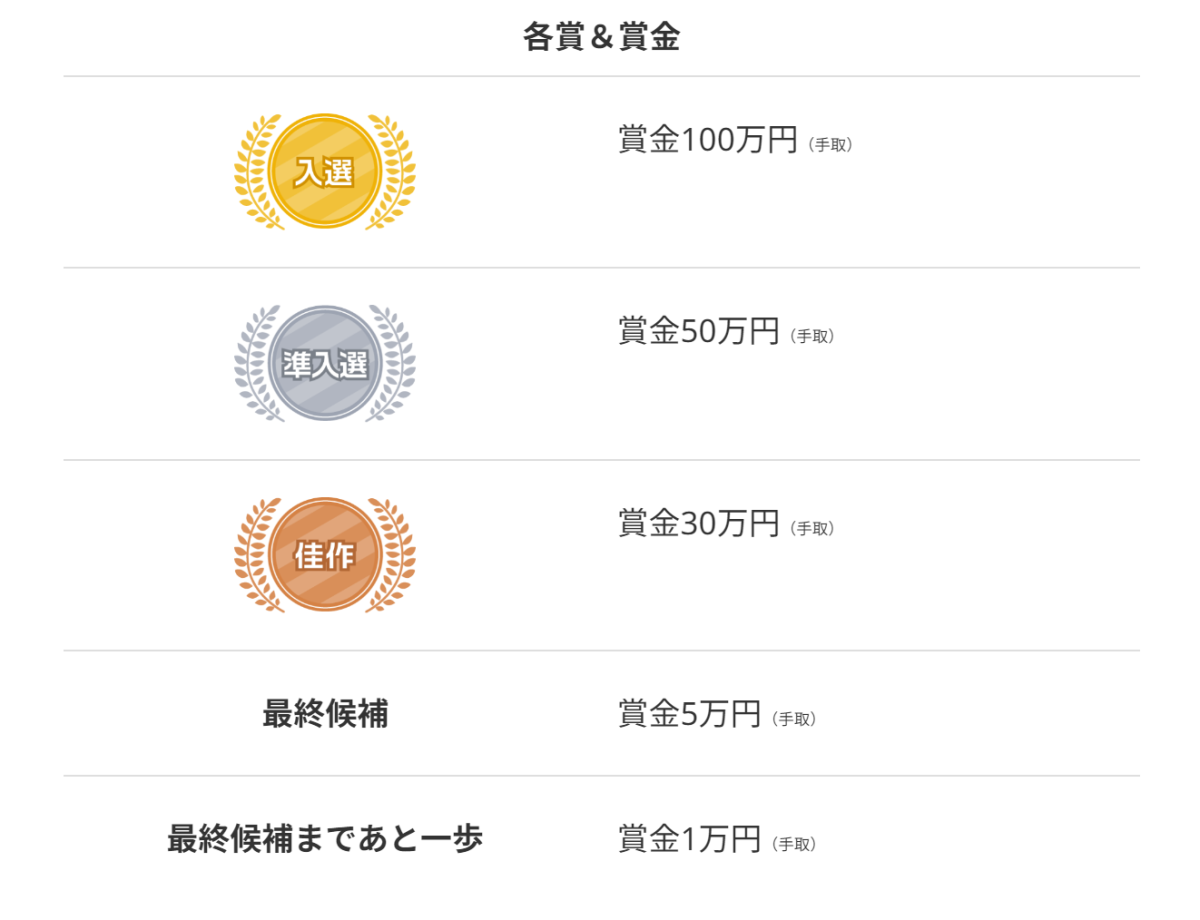Click the silver medal's left laurel branch
This screenshot has width=1200, height=920.
(x=254, y=367)
